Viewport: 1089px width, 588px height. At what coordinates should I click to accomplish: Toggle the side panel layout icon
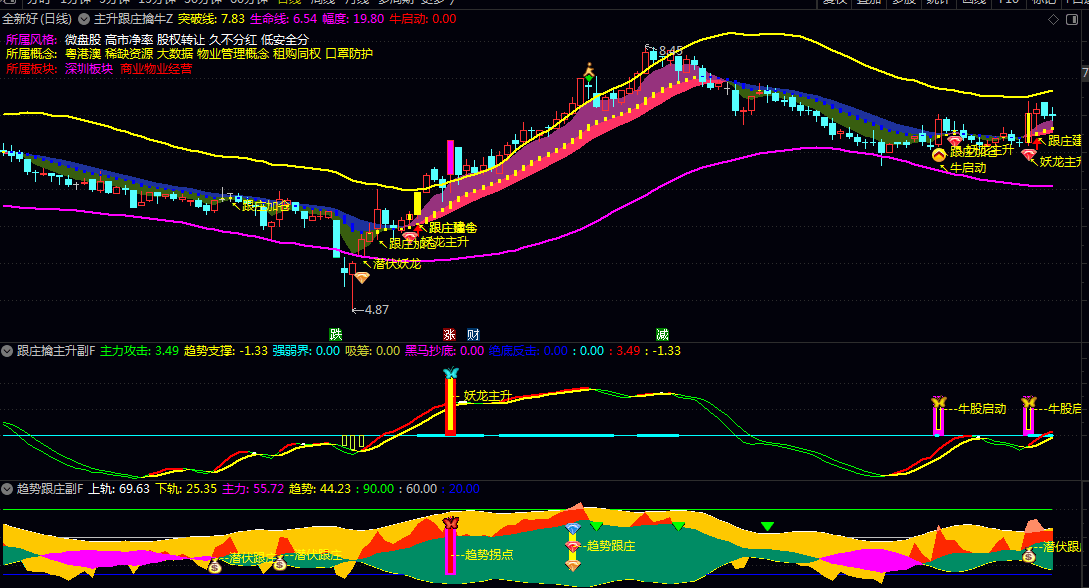(1071, 19)
